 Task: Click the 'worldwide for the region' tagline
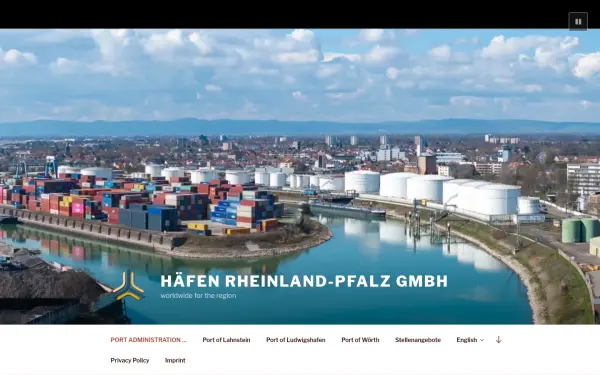pyautogui.click(x=198, y=295)
